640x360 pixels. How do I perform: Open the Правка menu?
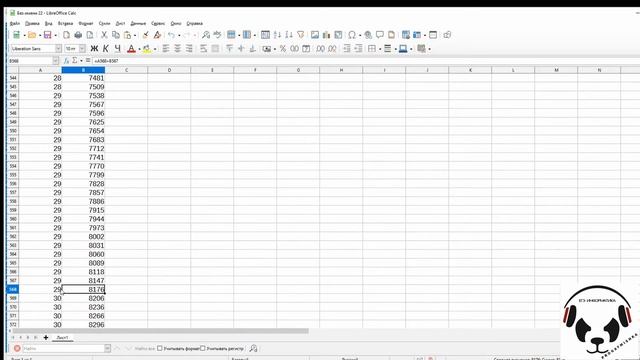(x=32, y=24)
